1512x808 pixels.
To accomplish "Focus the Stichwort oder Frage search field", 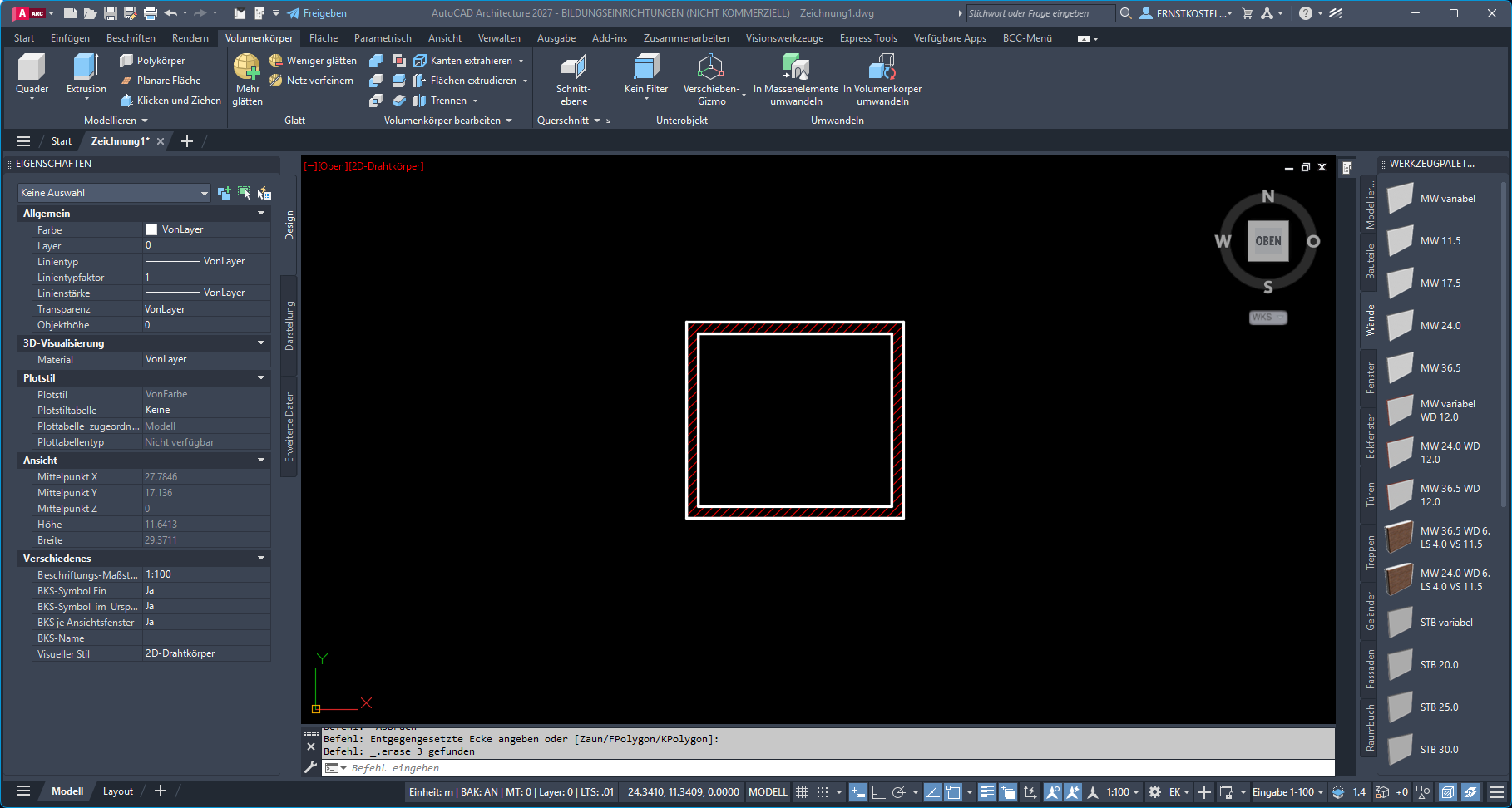I will (x=1040, y=13).
